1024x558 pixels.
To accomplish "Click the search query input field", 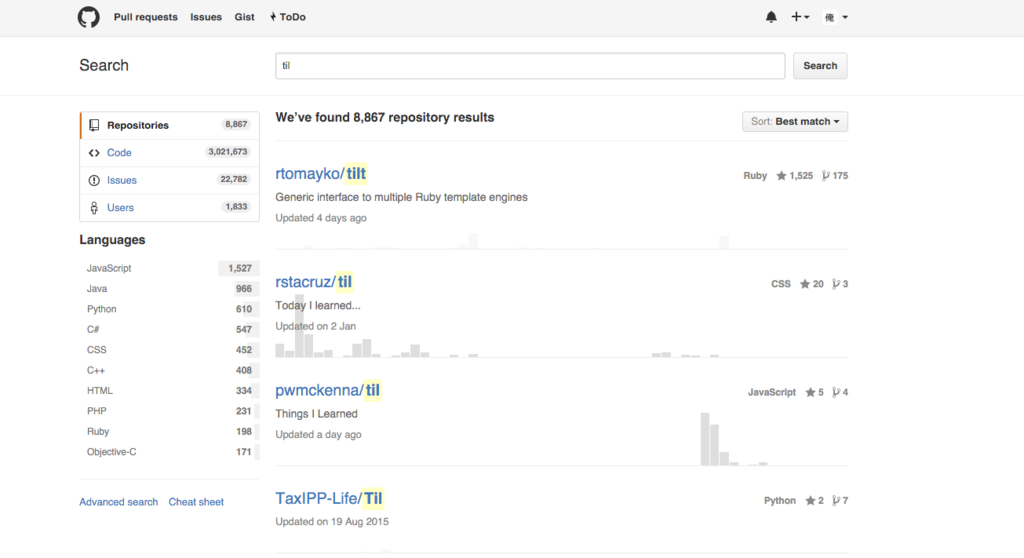I will [530, 66].
